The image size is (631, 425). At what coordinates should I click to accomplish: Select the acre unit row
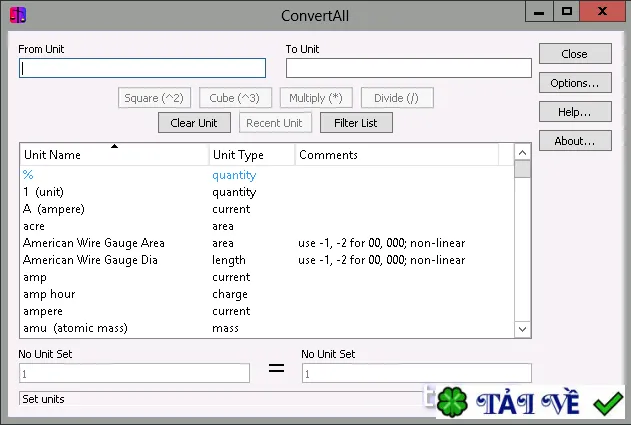[x=267, y=226]
